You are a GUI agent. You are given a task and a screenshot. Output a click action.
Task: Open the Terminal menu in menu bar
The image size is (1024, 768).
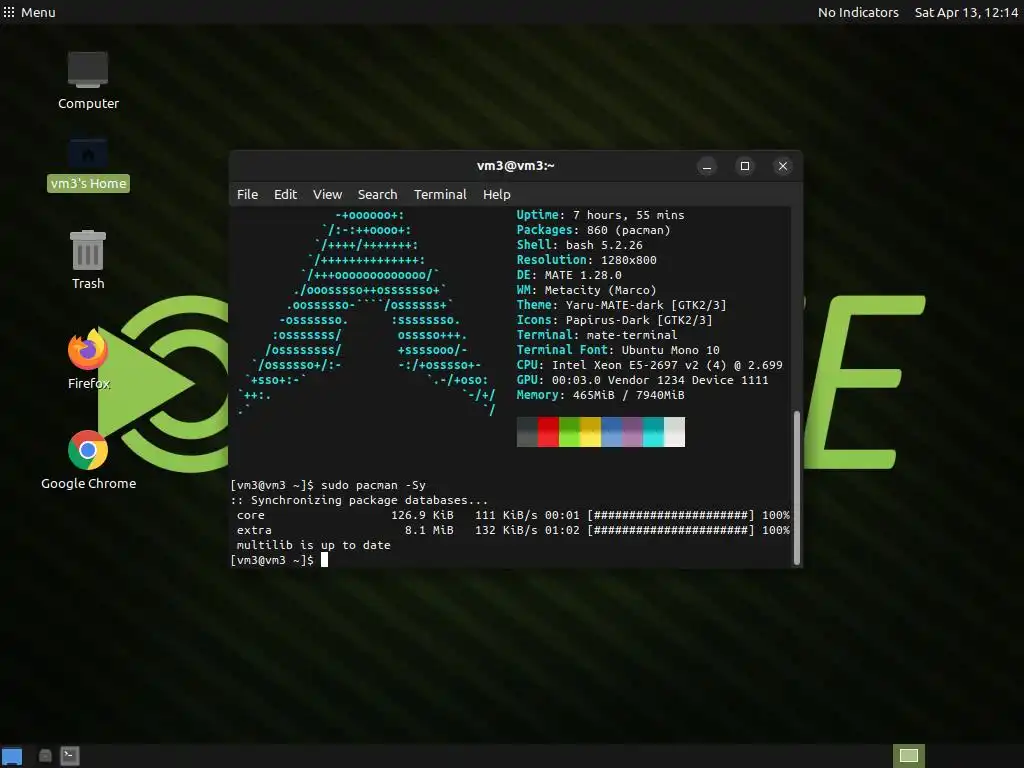440,195
